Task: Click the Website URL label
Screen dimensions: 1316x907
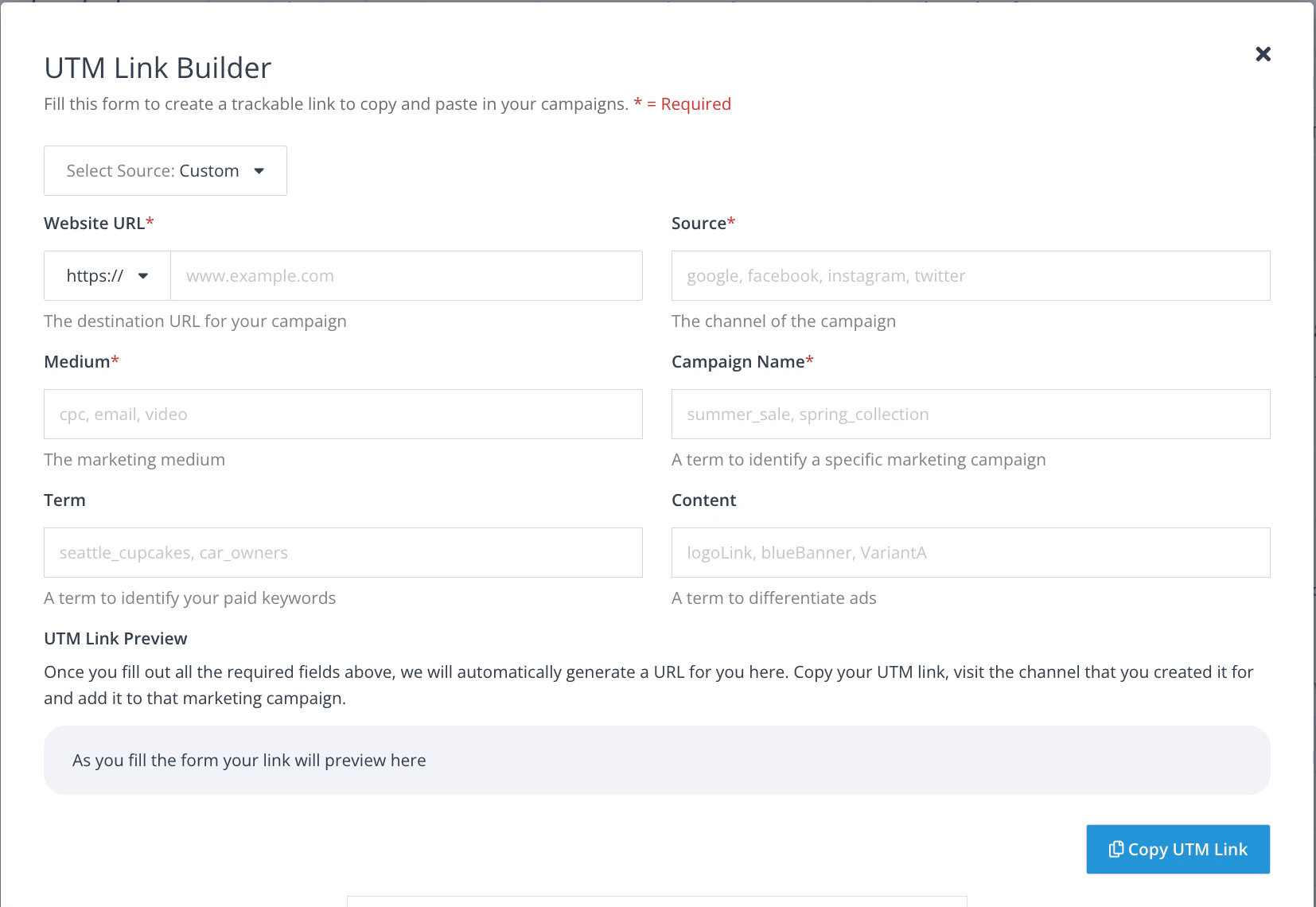Action: point(99,223)
